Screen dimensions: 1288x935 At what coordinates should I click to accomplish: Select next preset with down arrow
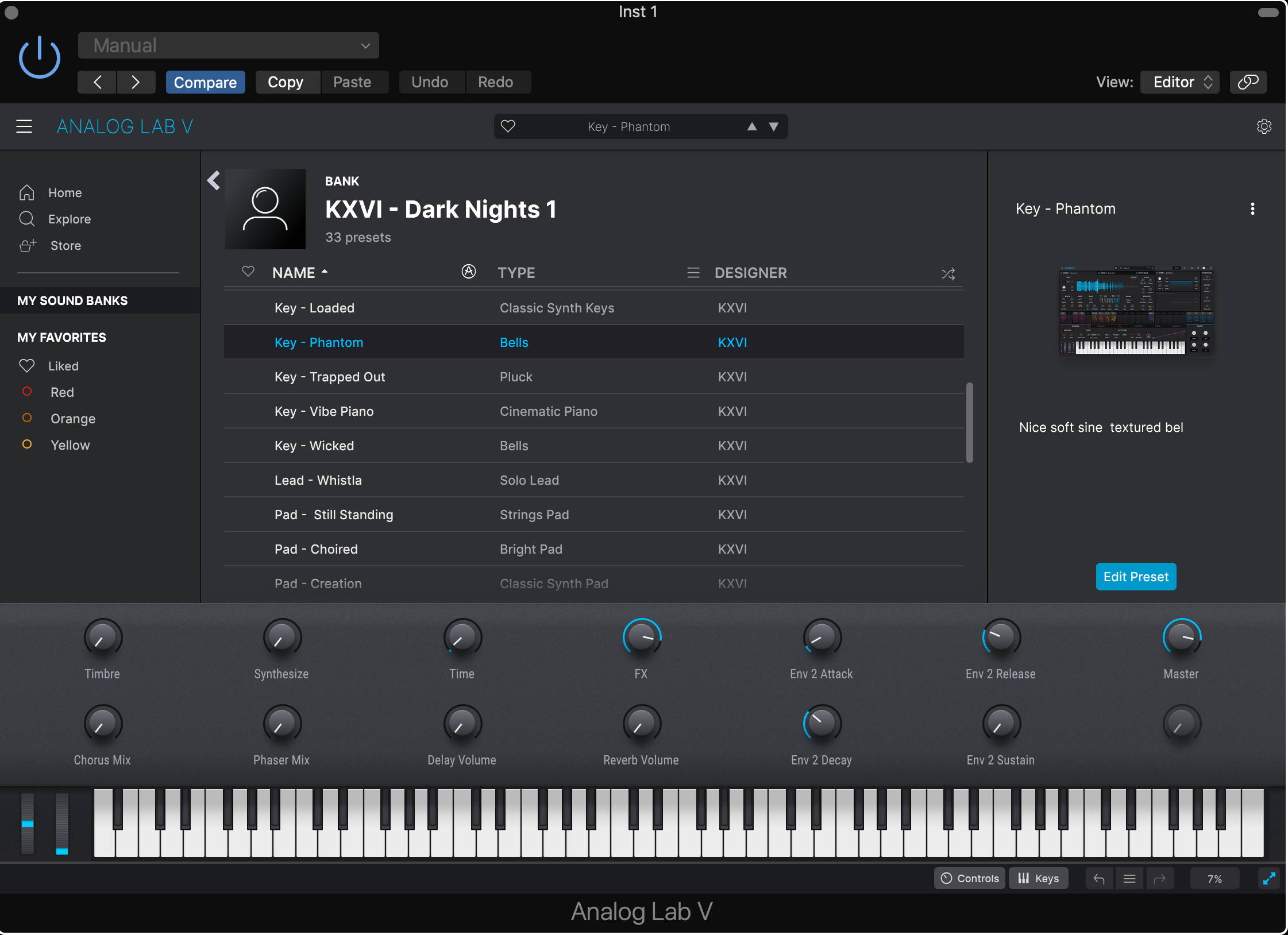pos(774,126)
